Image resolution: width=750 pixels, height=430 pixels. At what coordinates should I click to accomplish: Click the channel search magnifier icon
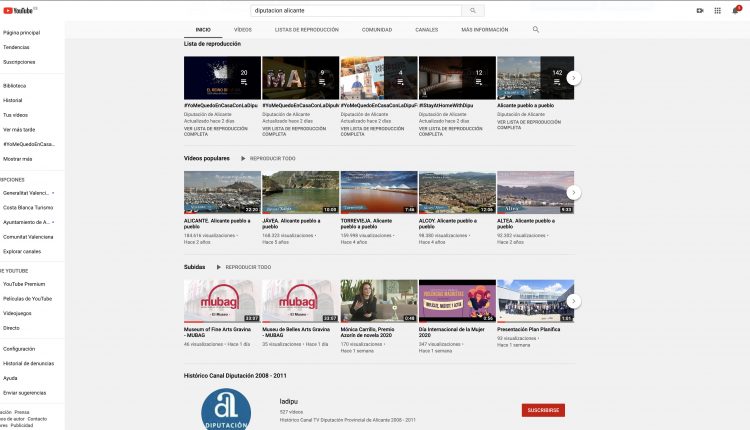pyautogui.click(x=536, y=30)
